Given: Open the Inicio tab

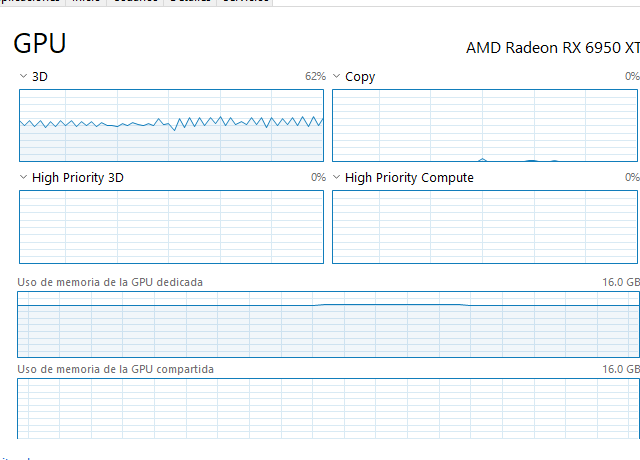Looking at the screenshot, I should pyautogui.click(x=87, y=2).
